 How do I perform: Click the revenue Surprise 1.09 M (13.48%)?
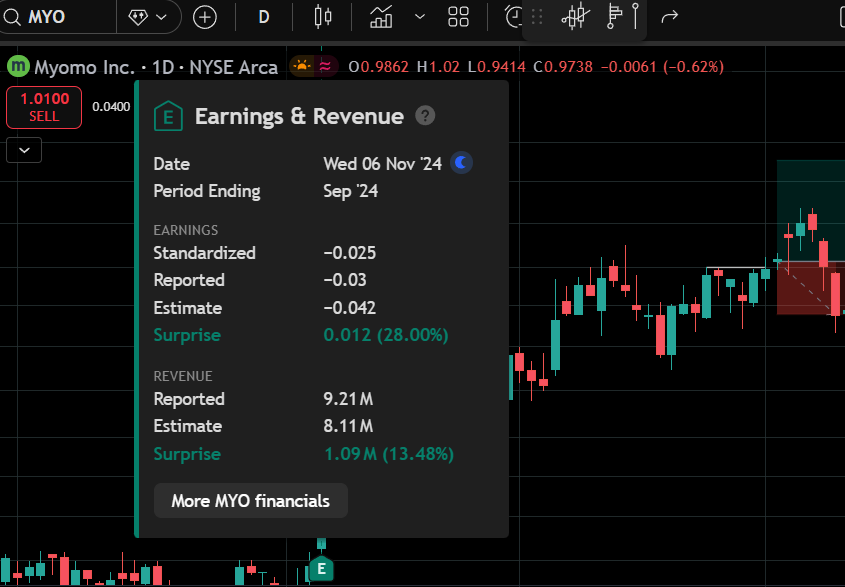pyautogui.click(x=389, y=454)
